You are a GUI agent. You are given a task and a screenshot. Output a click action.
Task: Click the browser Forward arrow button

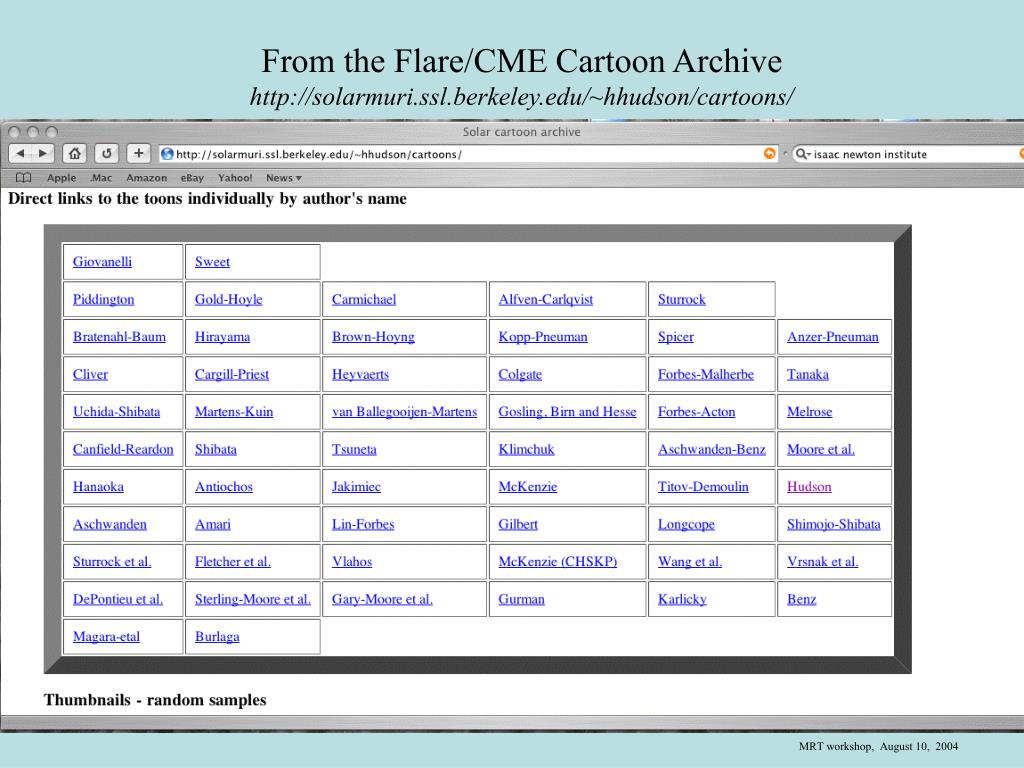pyautogui.click(x=42, y=153)
